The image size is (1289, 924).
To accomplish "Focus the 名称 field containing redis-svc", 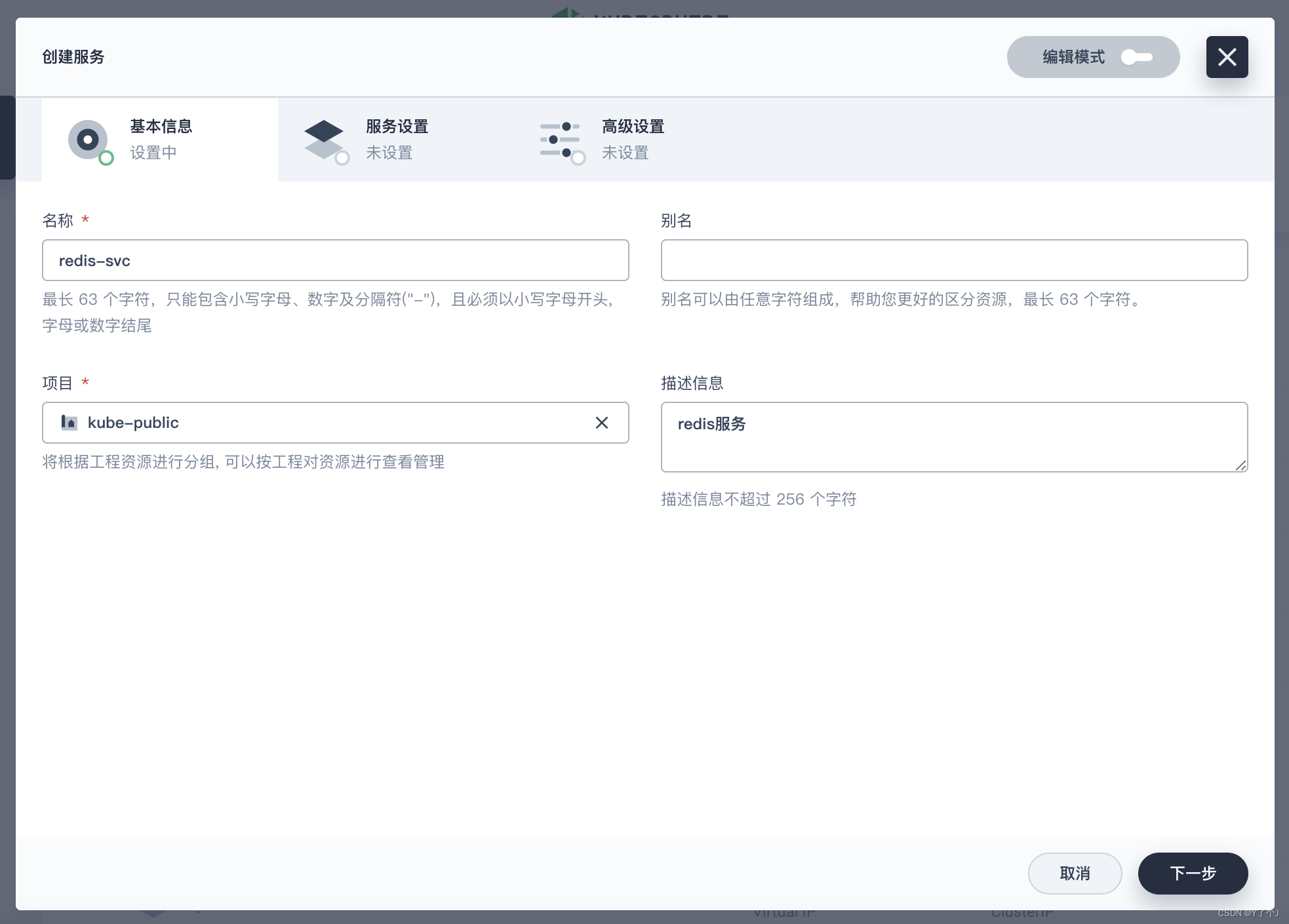I will coord(335,260).
